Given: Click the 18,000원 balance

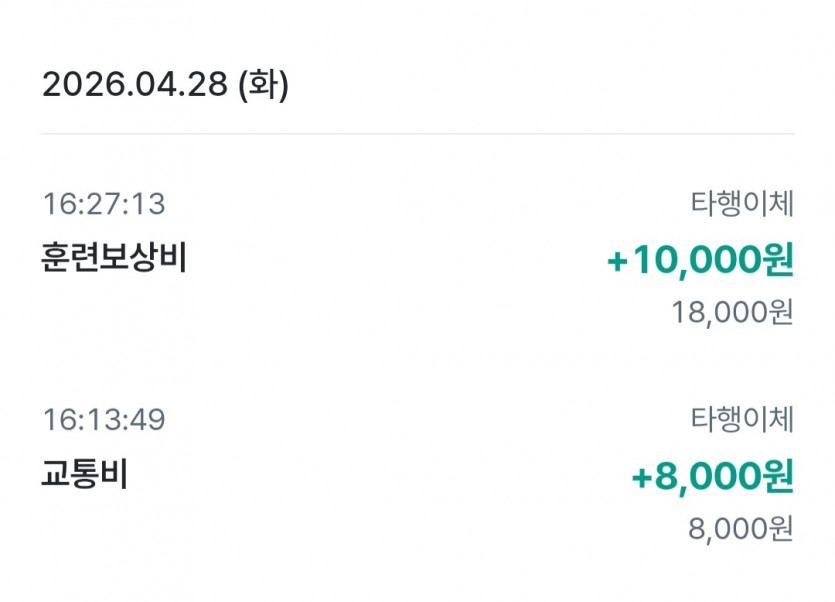Looking at the screenshot, I should tap(733, 312).
